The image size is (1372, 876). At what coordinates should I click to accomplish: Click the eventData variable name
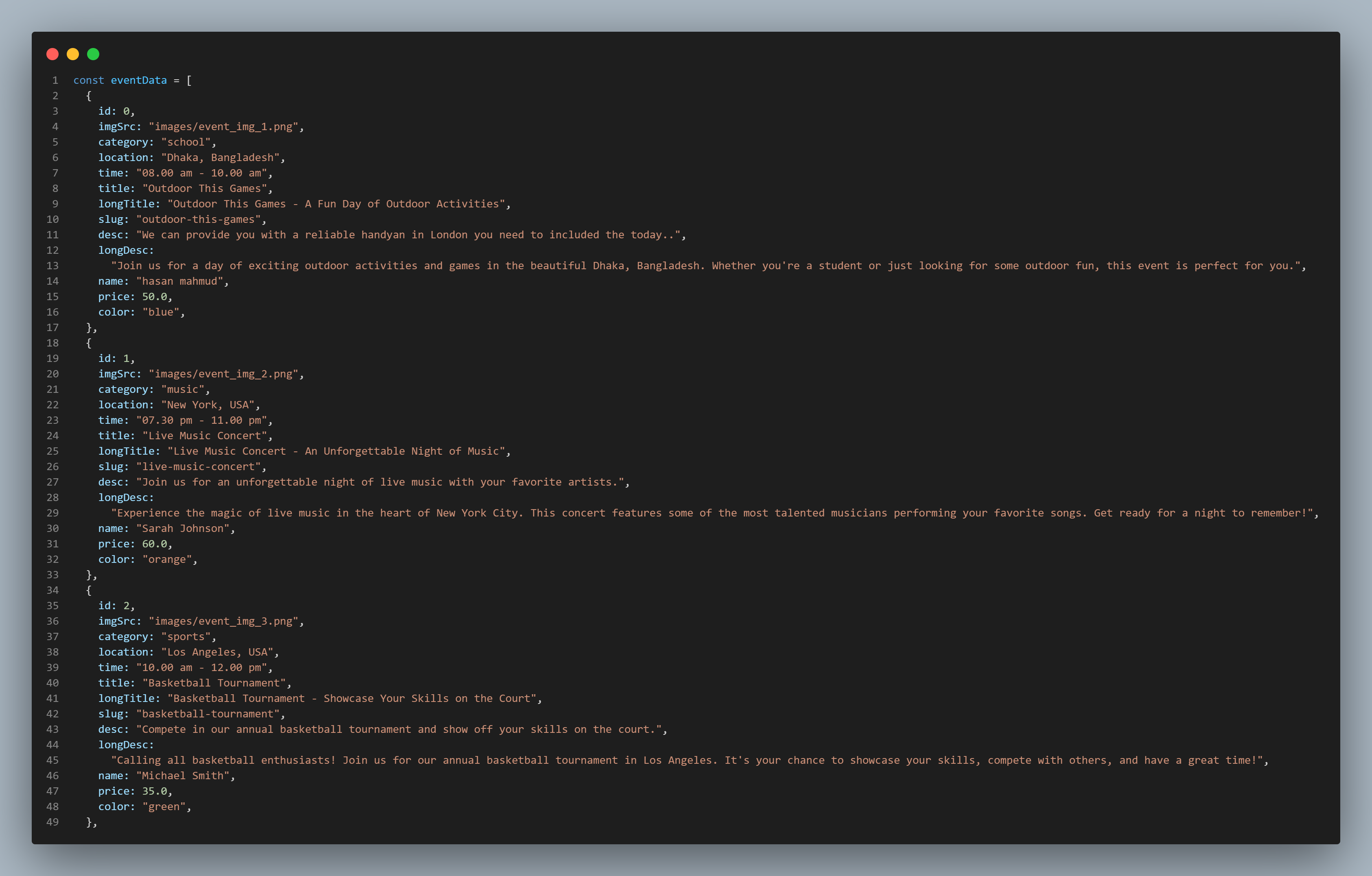(x=138, y=80)
